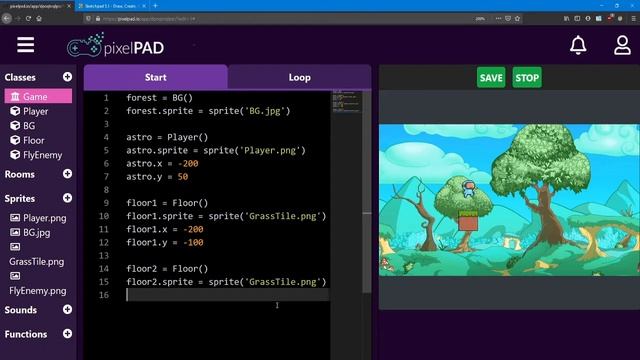Click the Sprites section header
This screenshot has width=640, height=360.
click(x=20, y=198)
